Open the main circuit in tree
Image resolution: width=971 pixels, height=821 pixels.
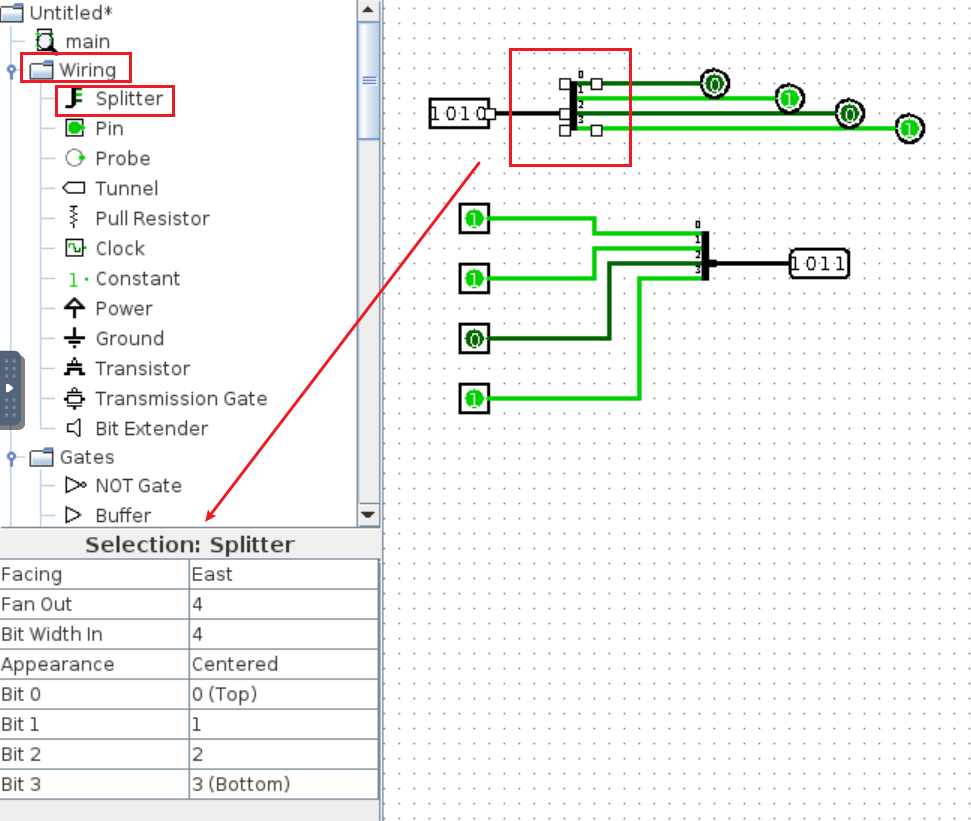tap(86, 42)
